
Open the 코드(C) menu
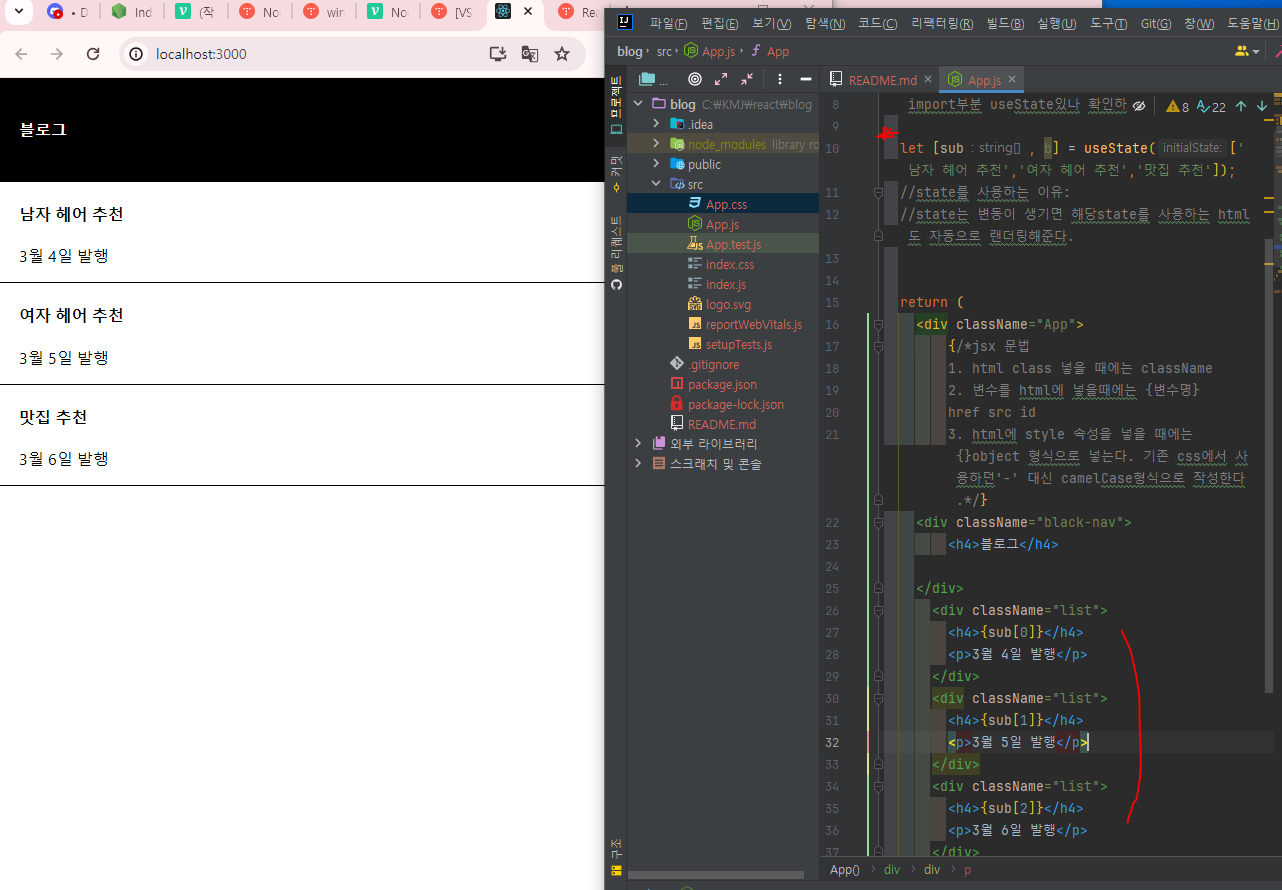pyautogui.click(x=877, y=23)
